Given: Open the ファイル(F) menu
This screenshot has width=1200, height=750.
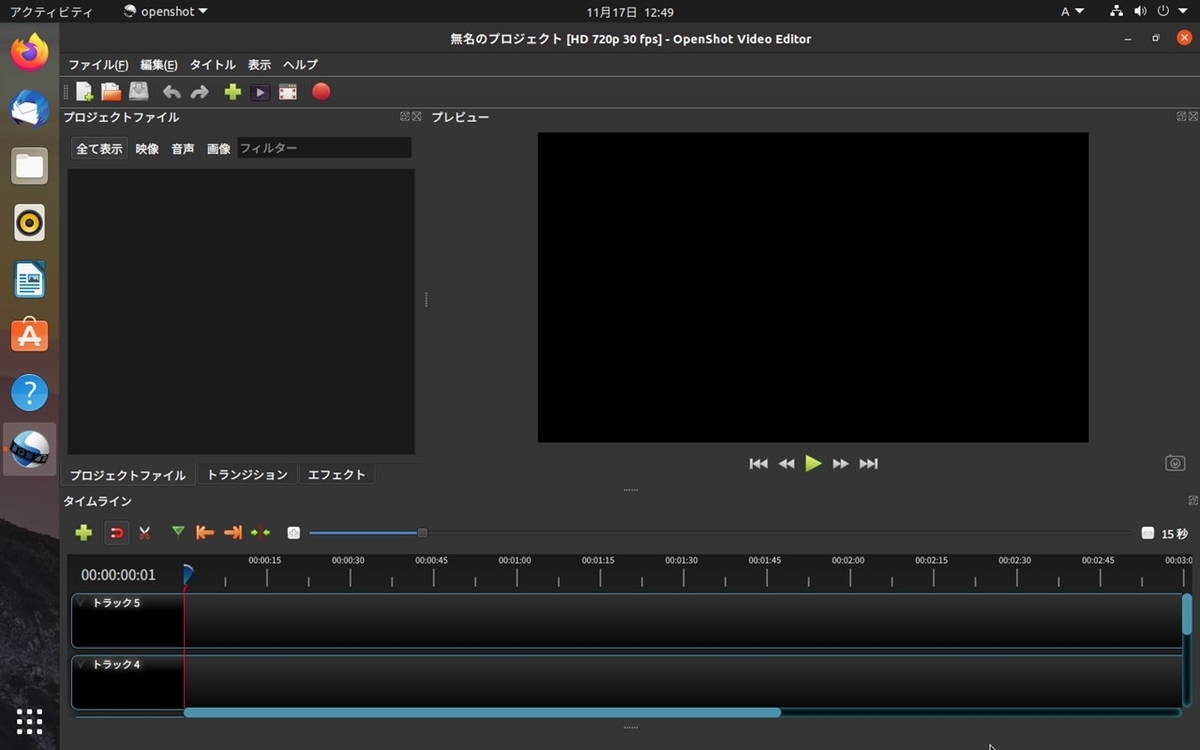Looking at the screenshot, I should tap(98, 65).
